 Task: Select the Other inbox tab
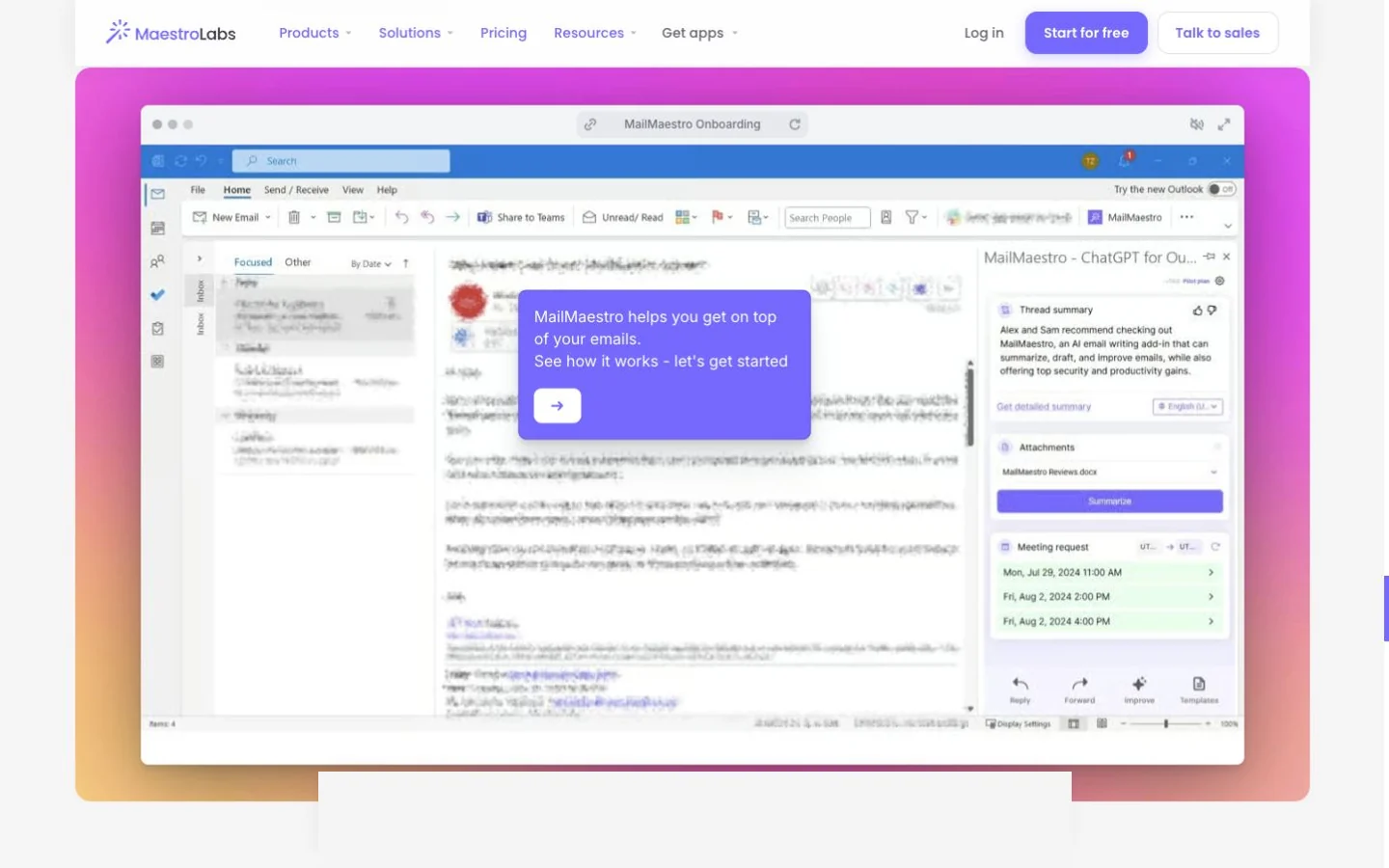click(297, 262)
